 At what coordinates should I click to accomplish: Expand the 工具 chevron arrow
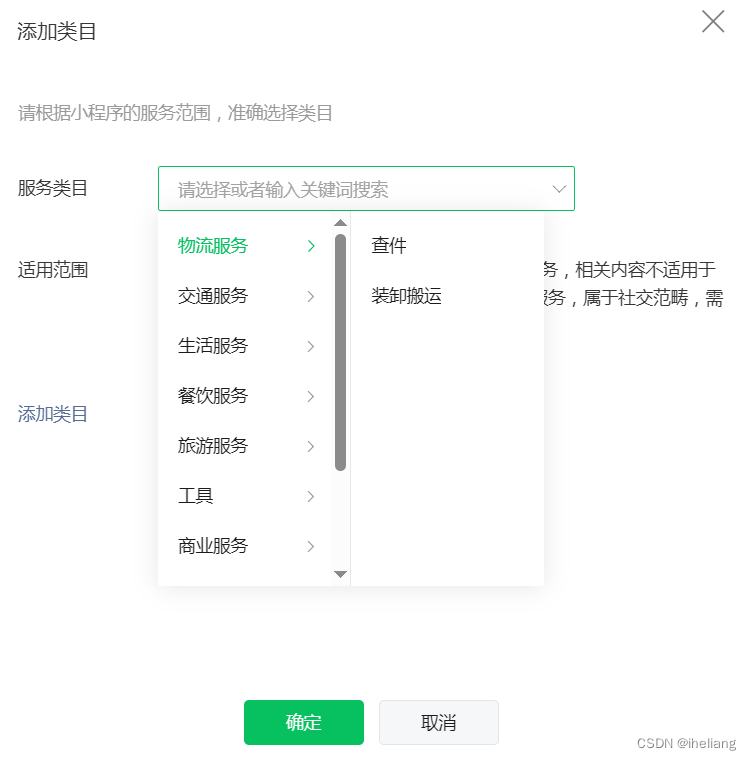point(311,496)
